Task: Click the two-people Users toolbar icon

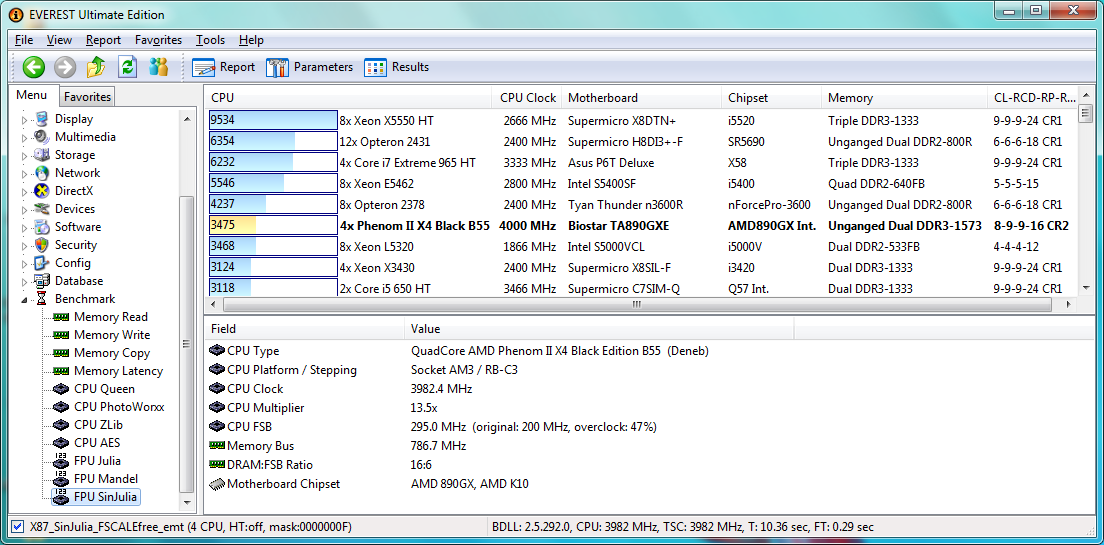Action: click(x=158, y=67)
